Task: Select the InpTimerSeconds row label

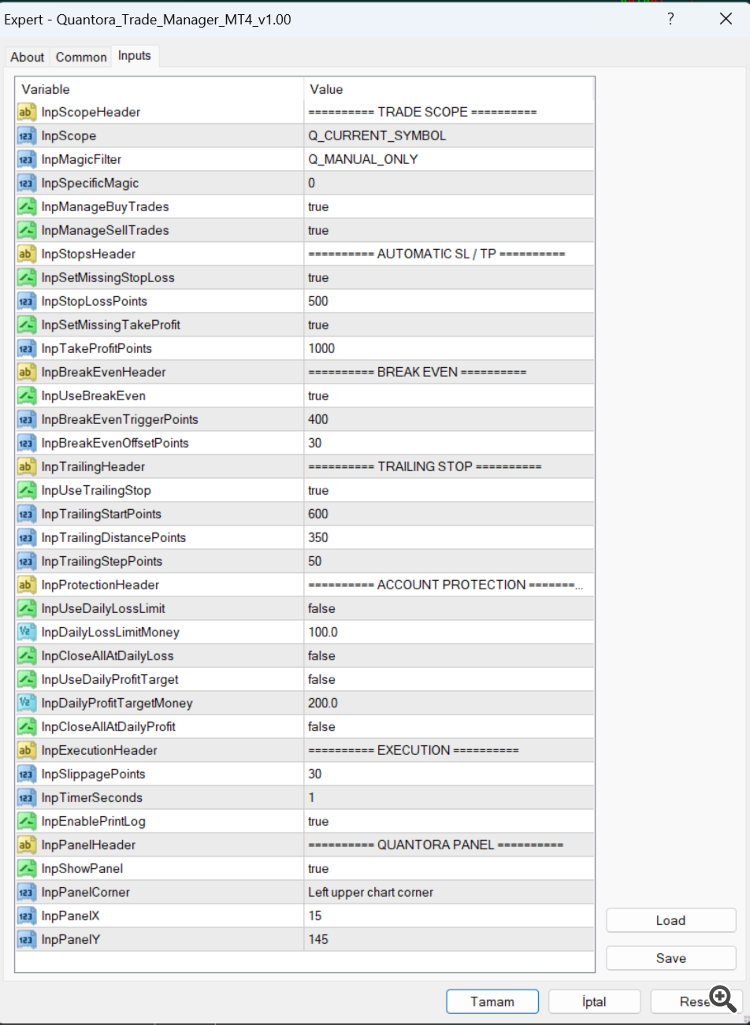Action: 92,798
